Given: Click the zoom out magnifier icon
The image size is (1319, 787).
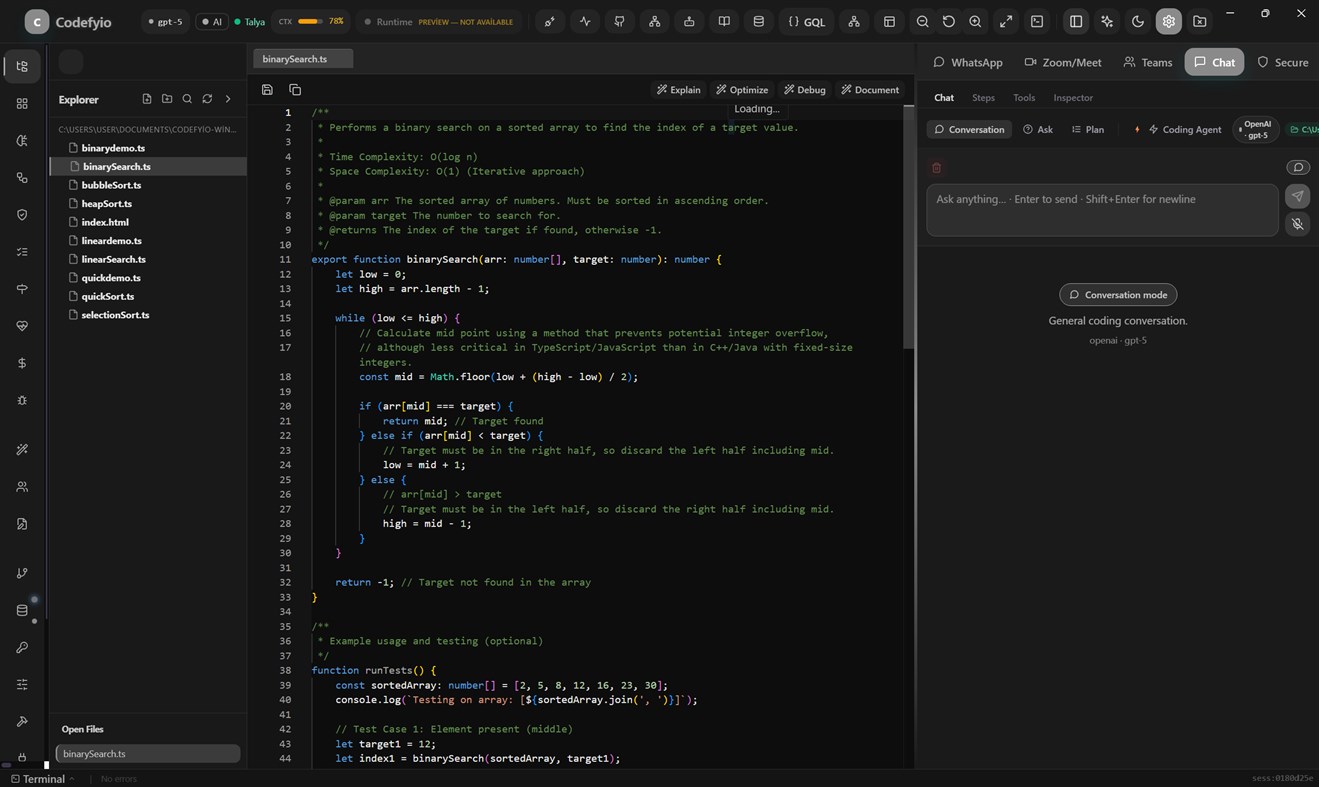Looking at the screenshot, I should coord(922,21).
